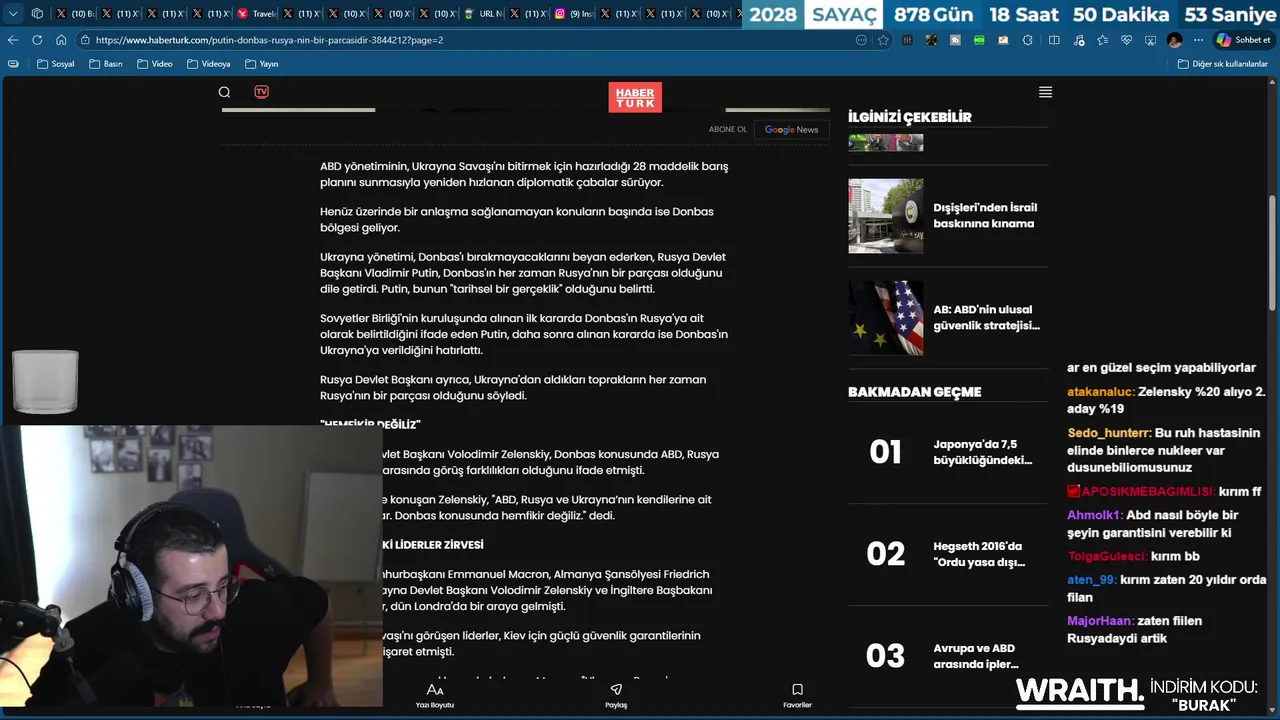This screenshot has height=720, width=1280.
Task: Open the browser profile avatar
Action: 1174,40
